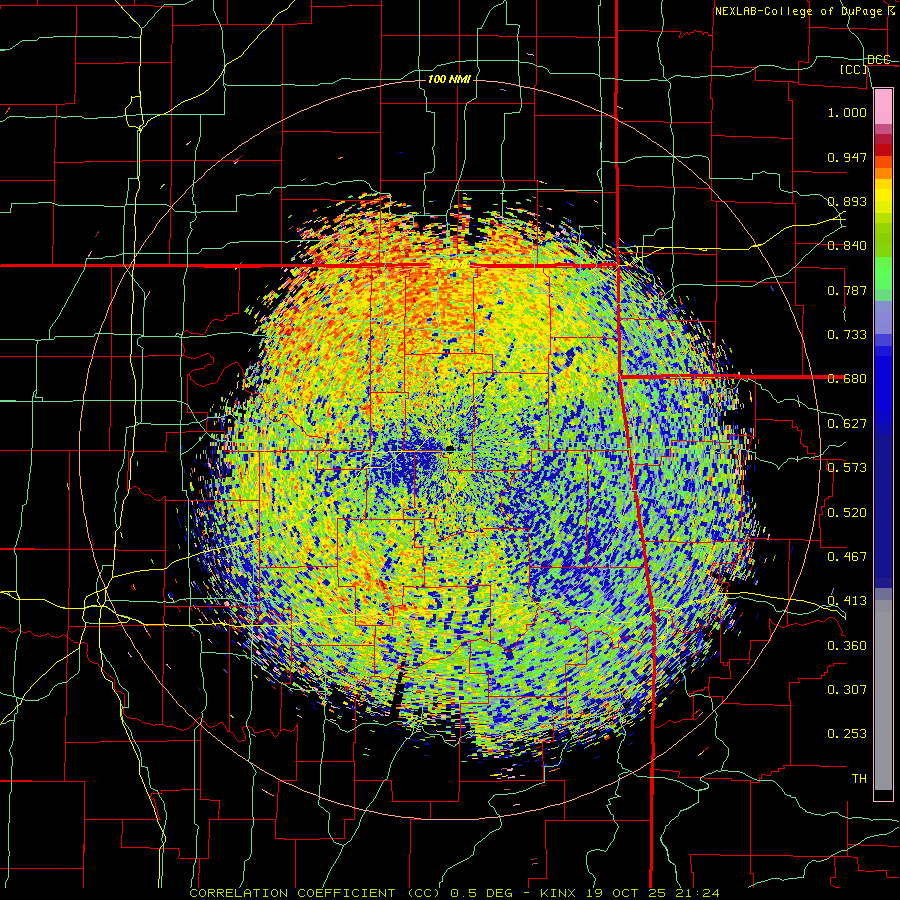Click the 0.733 legend value

click(847, 335)
